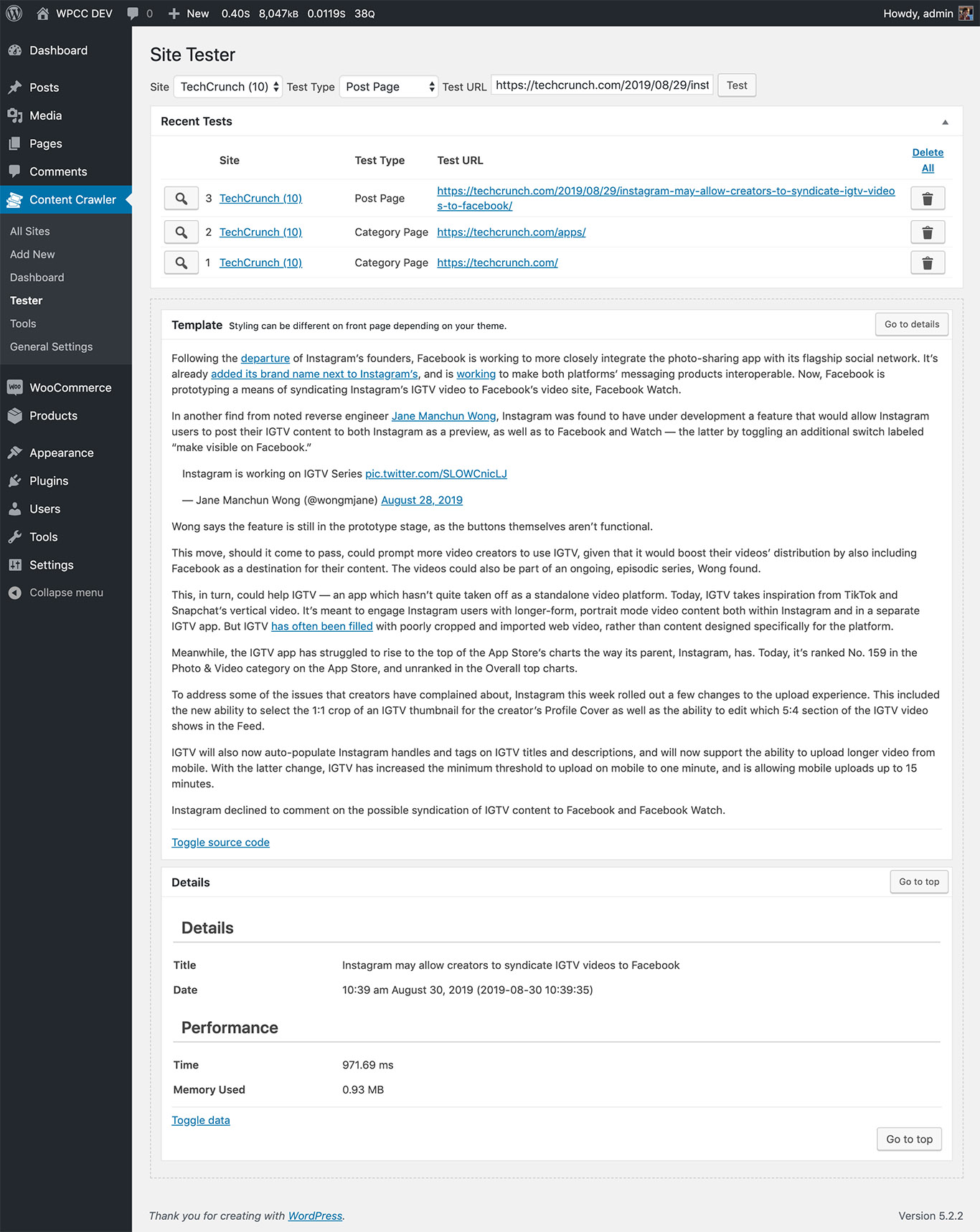Screen dimensions: 980x1232
Task: Click TechCrunch (10) link in test row 1
Action: (260, 262)
